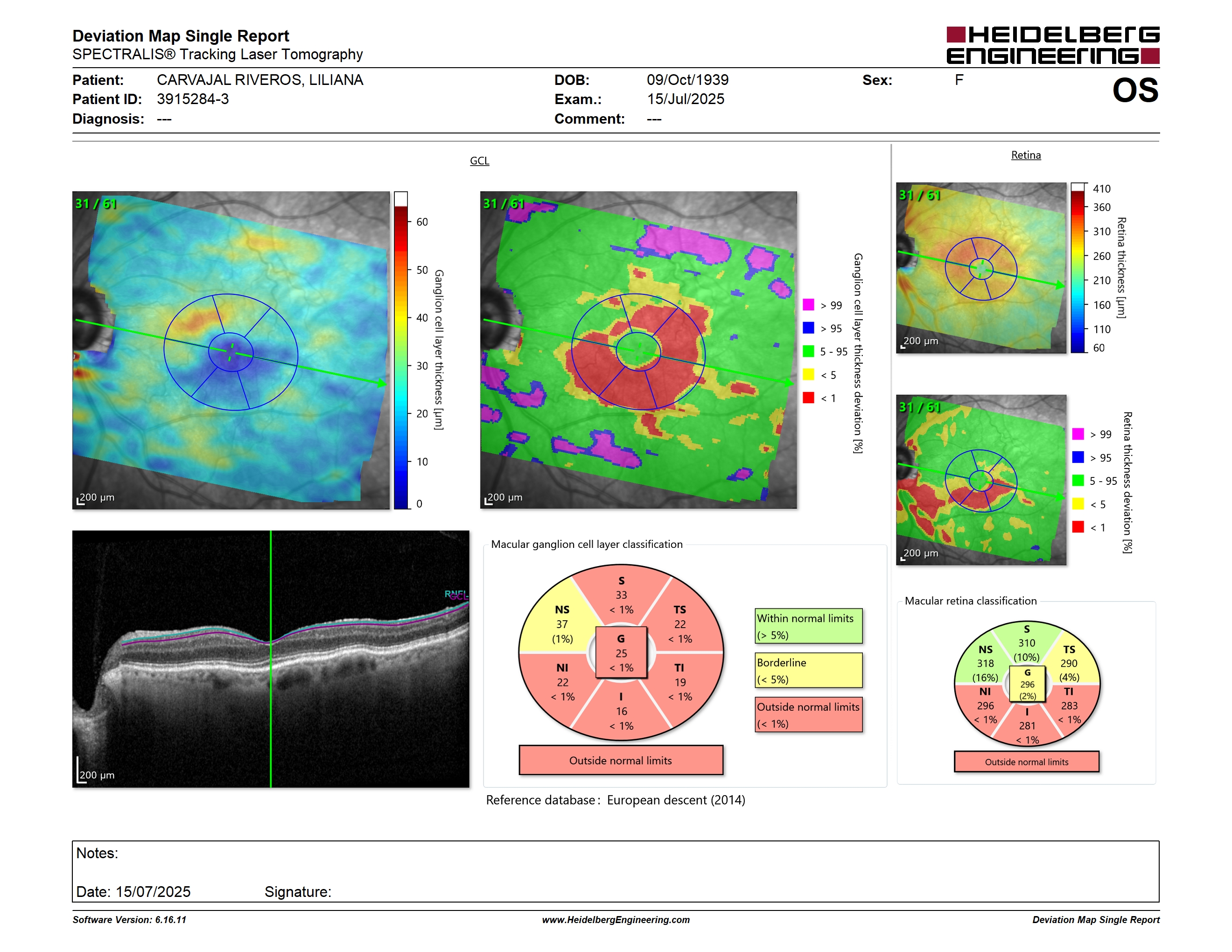Click yellow < 5 swatch in GCL legend

pyautogui.click(x=808, y=374)
